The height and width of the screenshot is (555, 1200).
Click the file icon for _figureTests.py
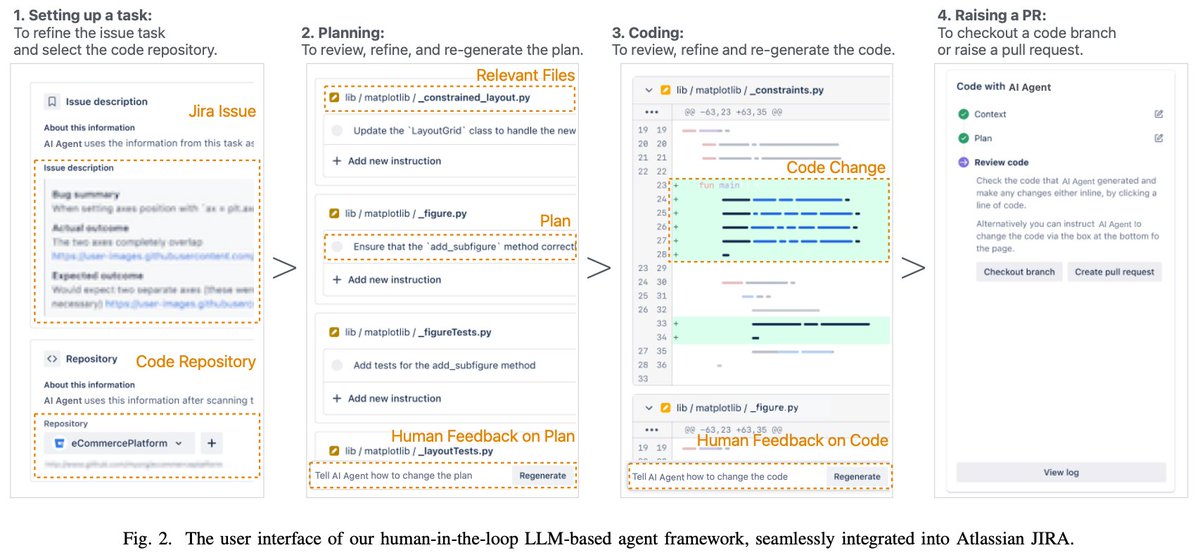point(333,333)
